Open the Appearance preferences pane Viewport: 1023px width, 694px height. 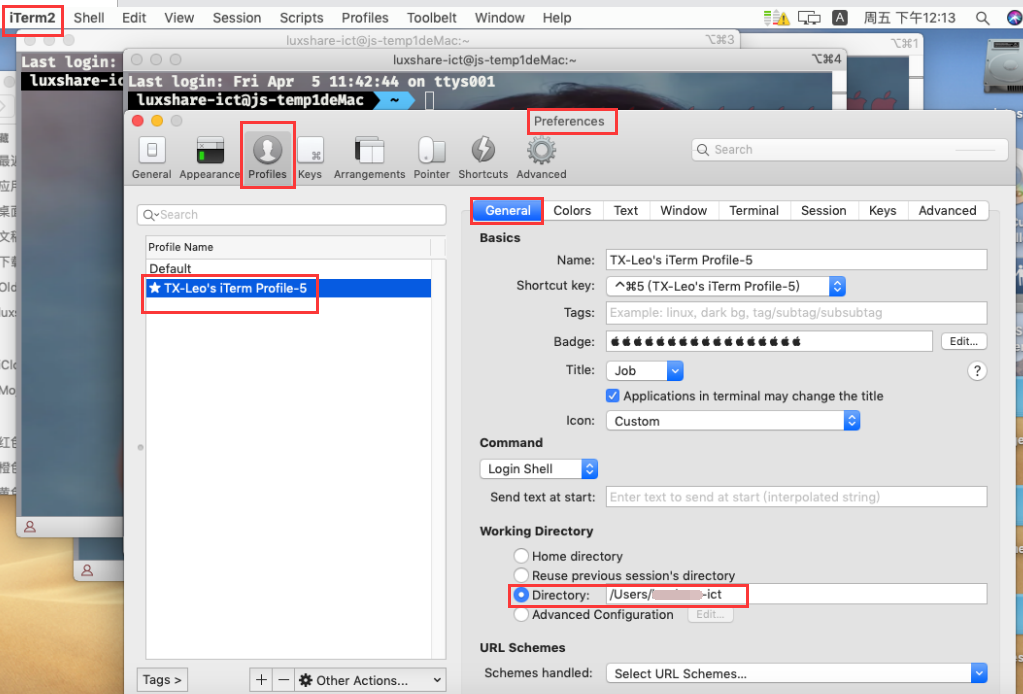click(209, 157)
